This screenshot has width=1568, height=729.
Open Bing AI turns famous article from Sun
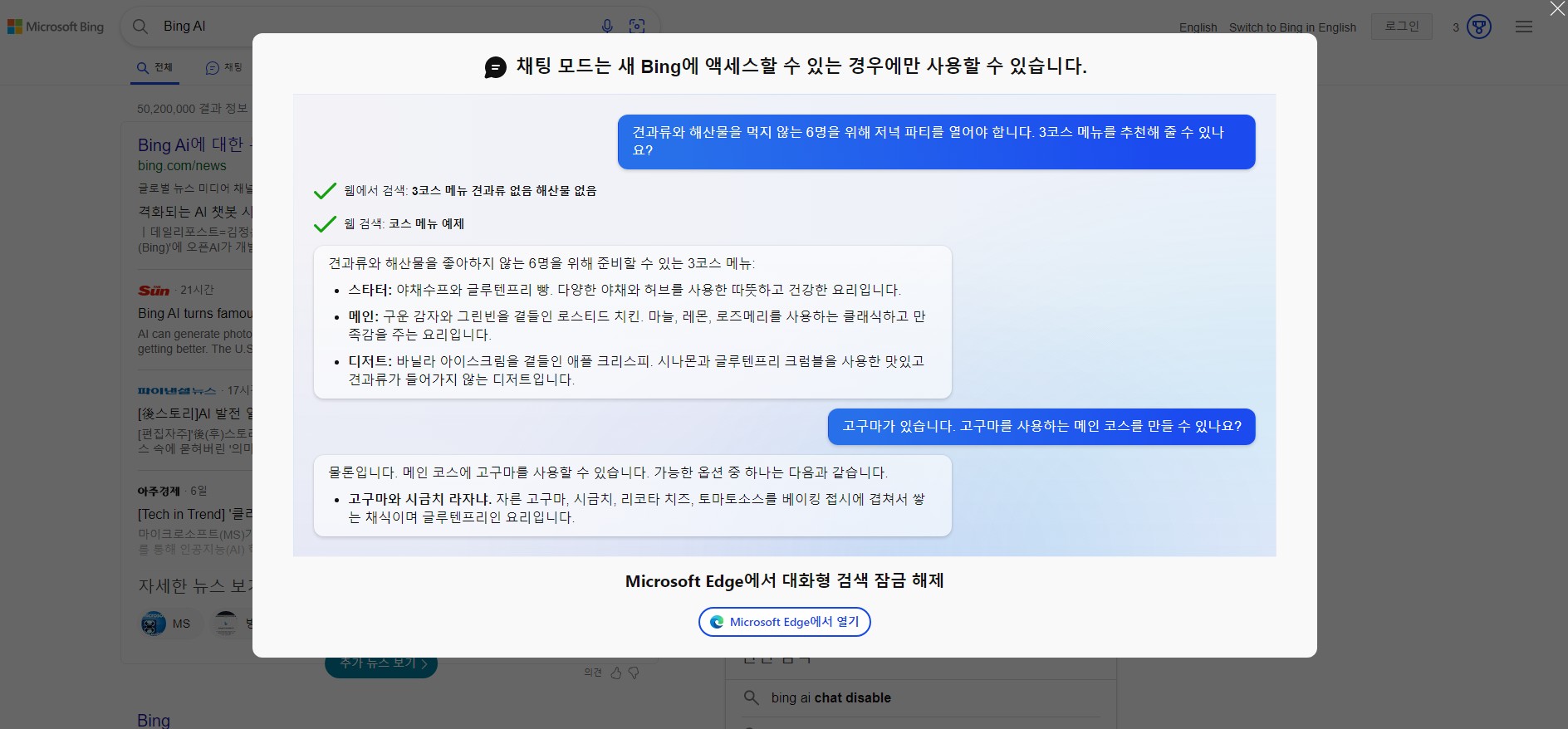195,313
